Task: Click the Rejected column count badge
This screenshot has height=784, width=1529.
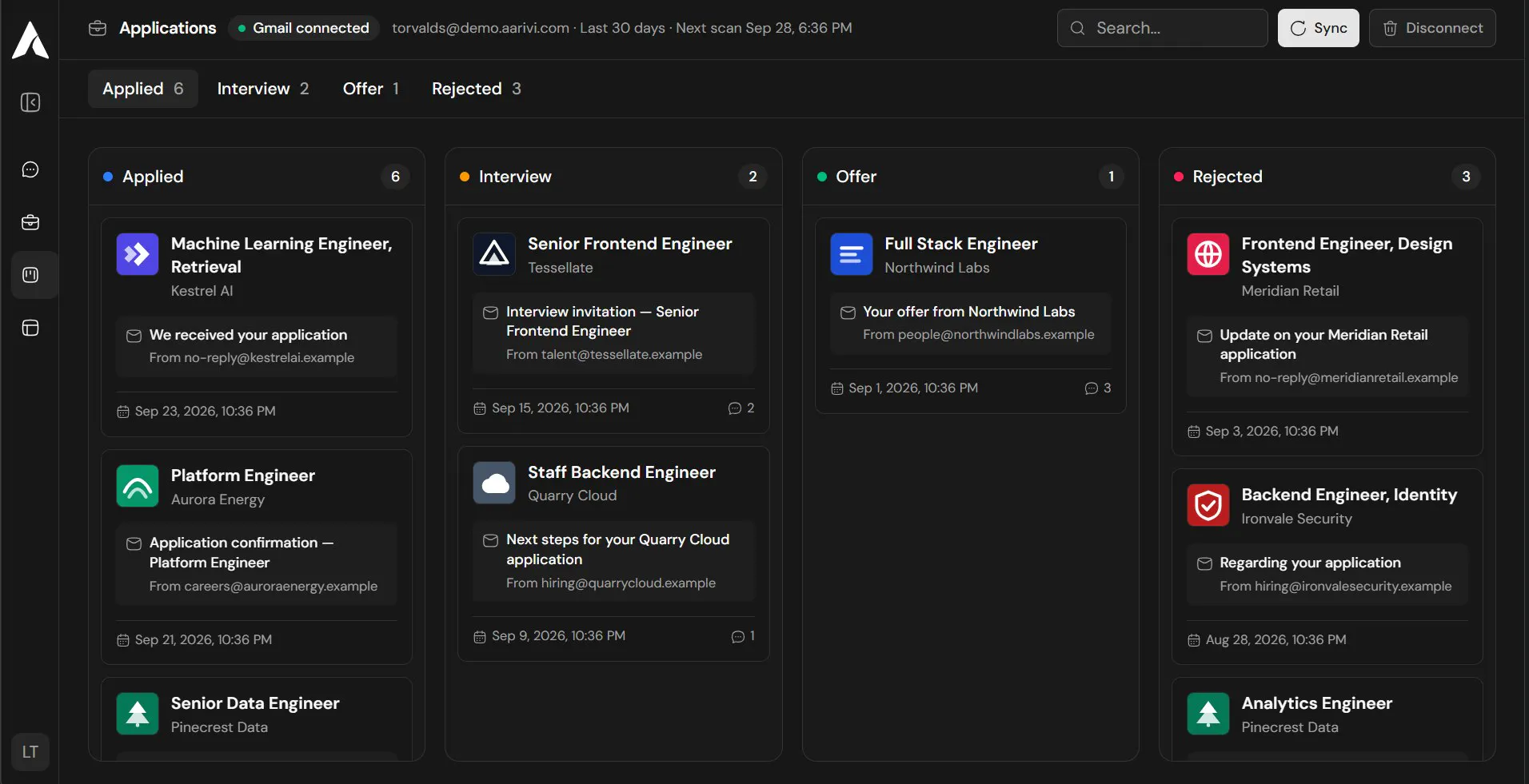Action: click(1466, 177)
